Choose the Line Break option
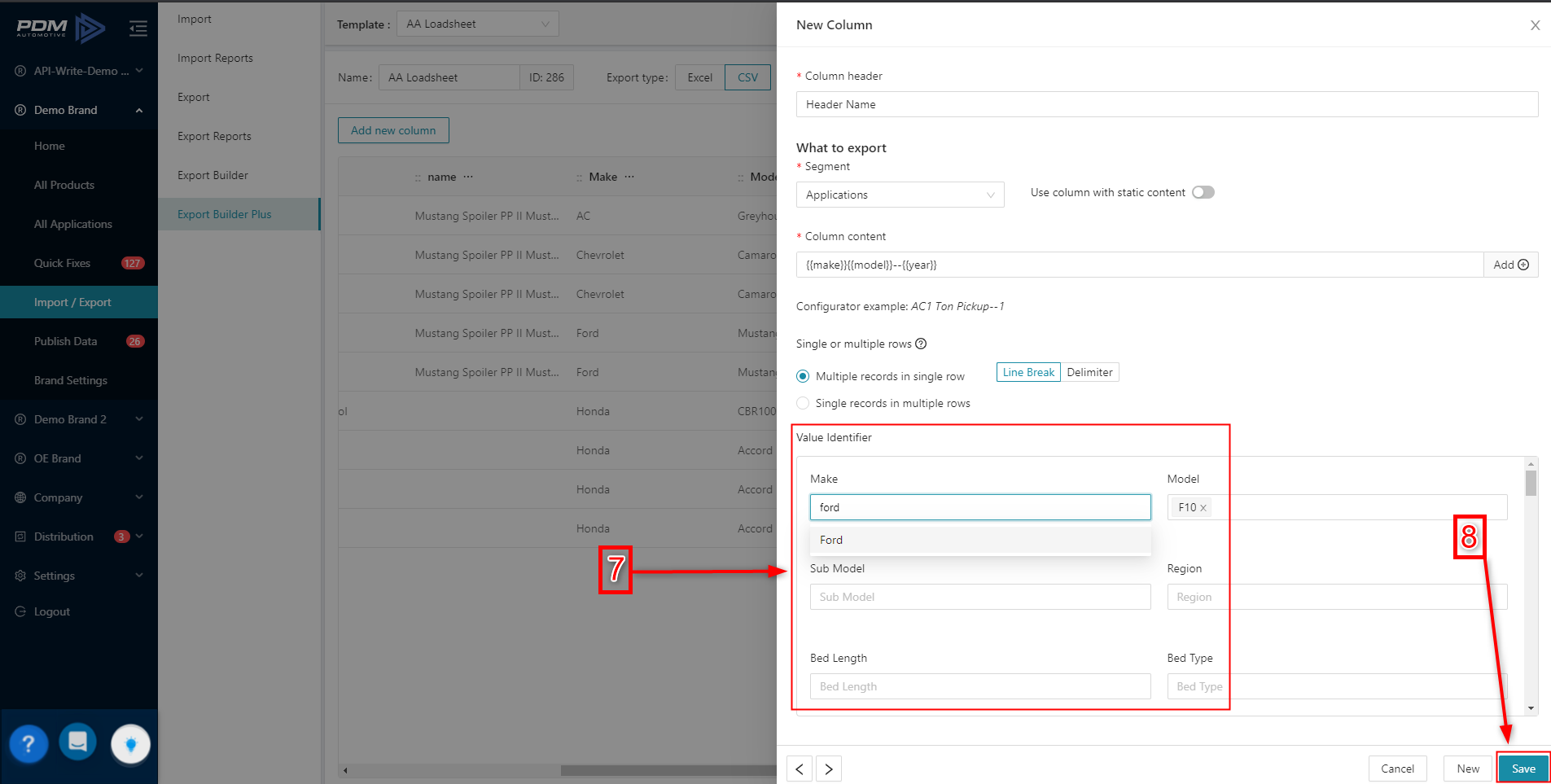1551x784 pixels. coord(1028,372)
